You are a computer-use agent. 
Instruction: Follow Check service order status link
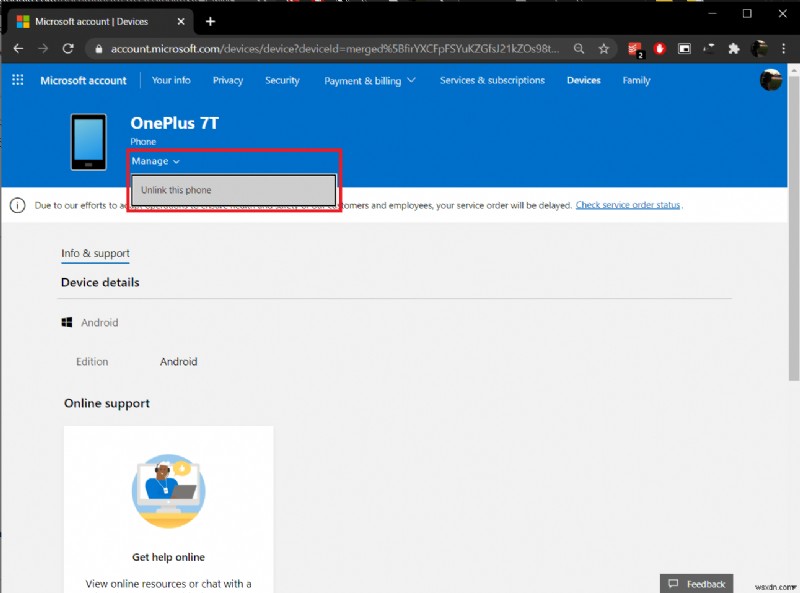click(628, 205)
